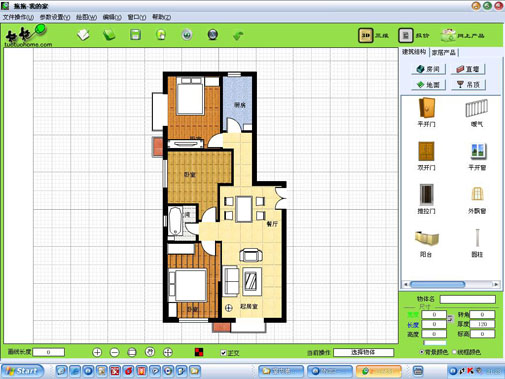This screenshot has width=505, height=379.
Task: Choose the 推拉门 sliding door icon
Action: click(x=426, y=194)
